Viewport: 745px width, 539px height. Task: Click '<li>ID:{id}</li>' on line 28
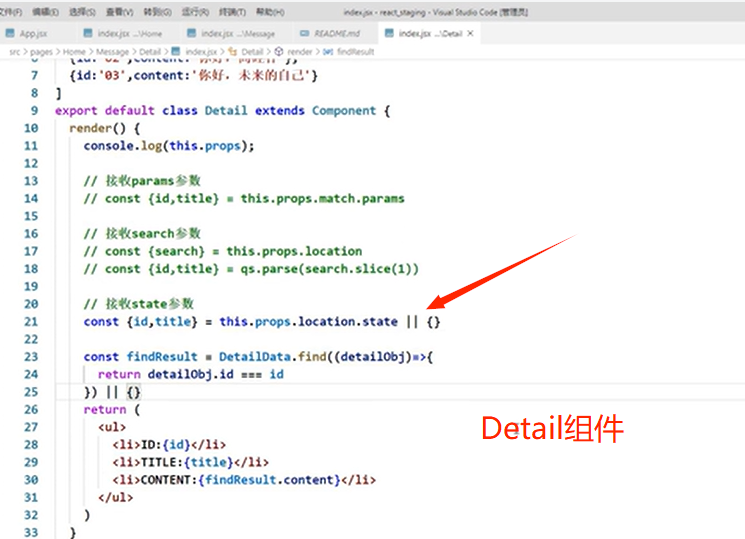pyautogui.click(x=169, y=445)
